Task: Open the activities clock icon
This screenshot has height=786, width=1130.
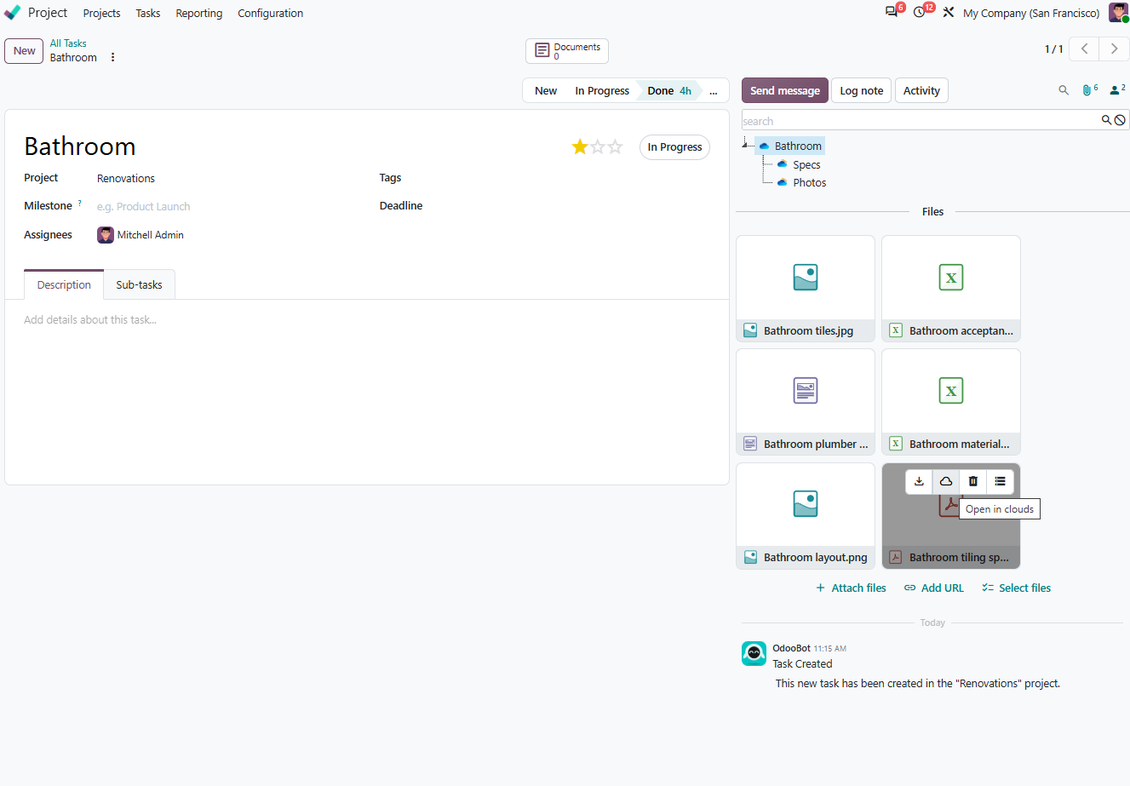Action: [x=920, y=12]
